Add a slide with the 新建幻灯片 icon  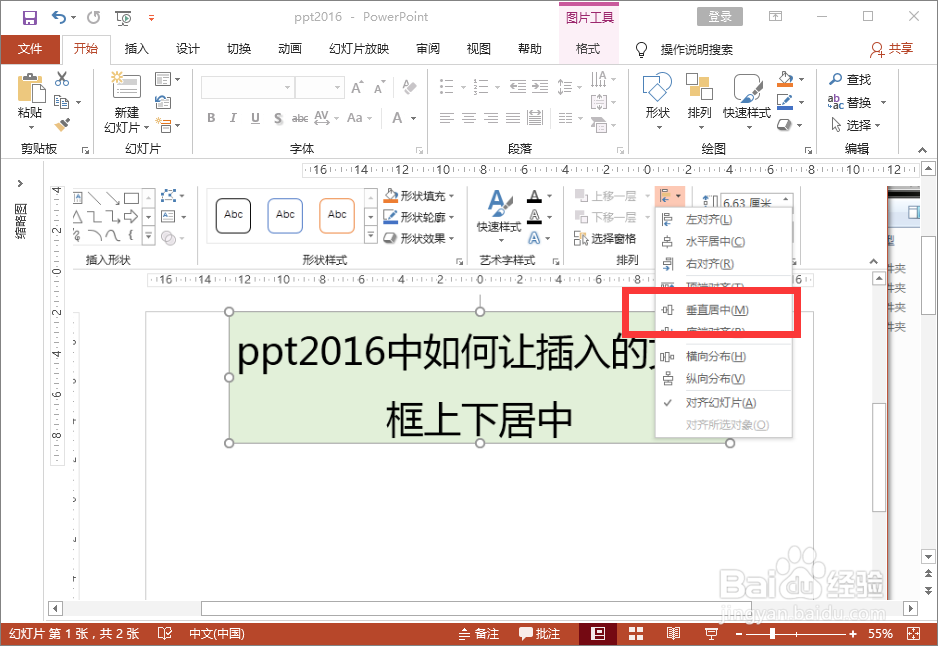[127, 85]
